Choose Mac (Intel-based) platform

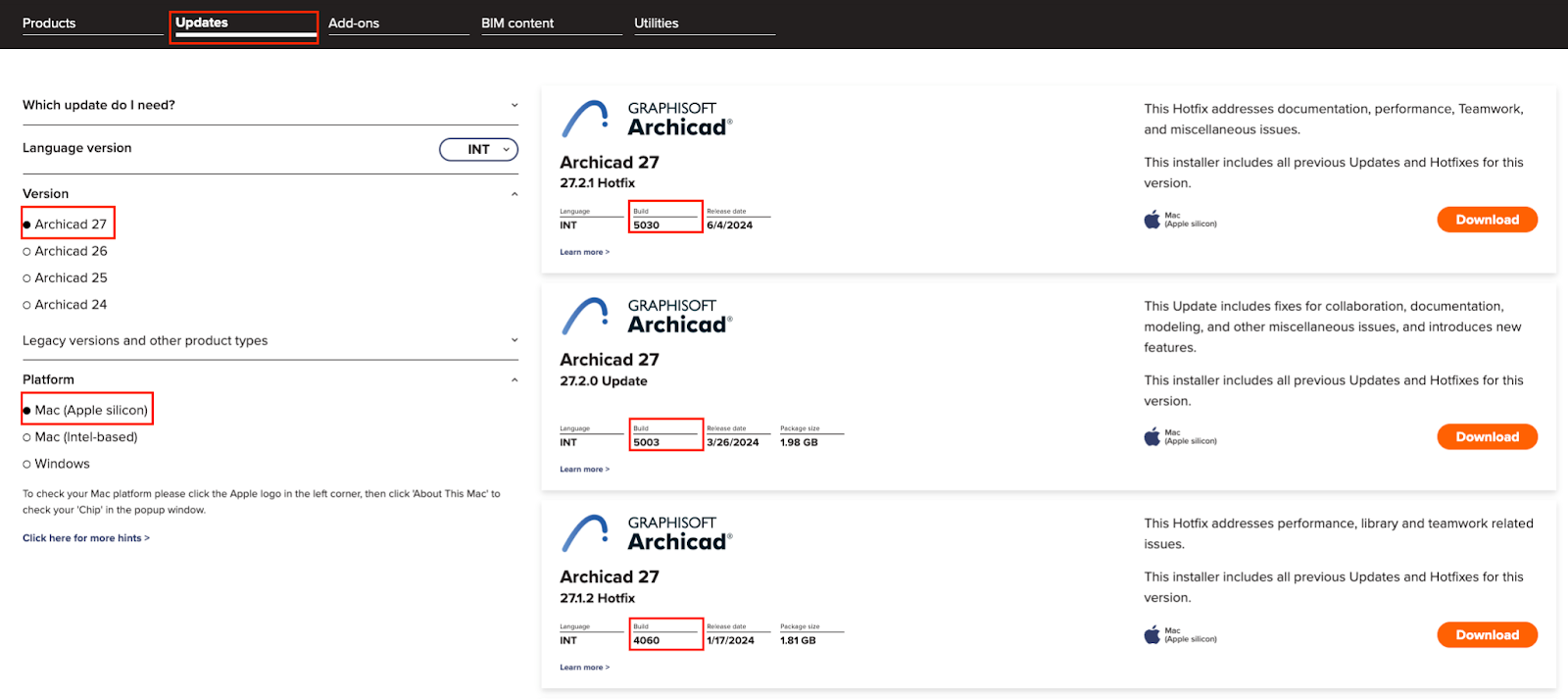click(80, 437)
